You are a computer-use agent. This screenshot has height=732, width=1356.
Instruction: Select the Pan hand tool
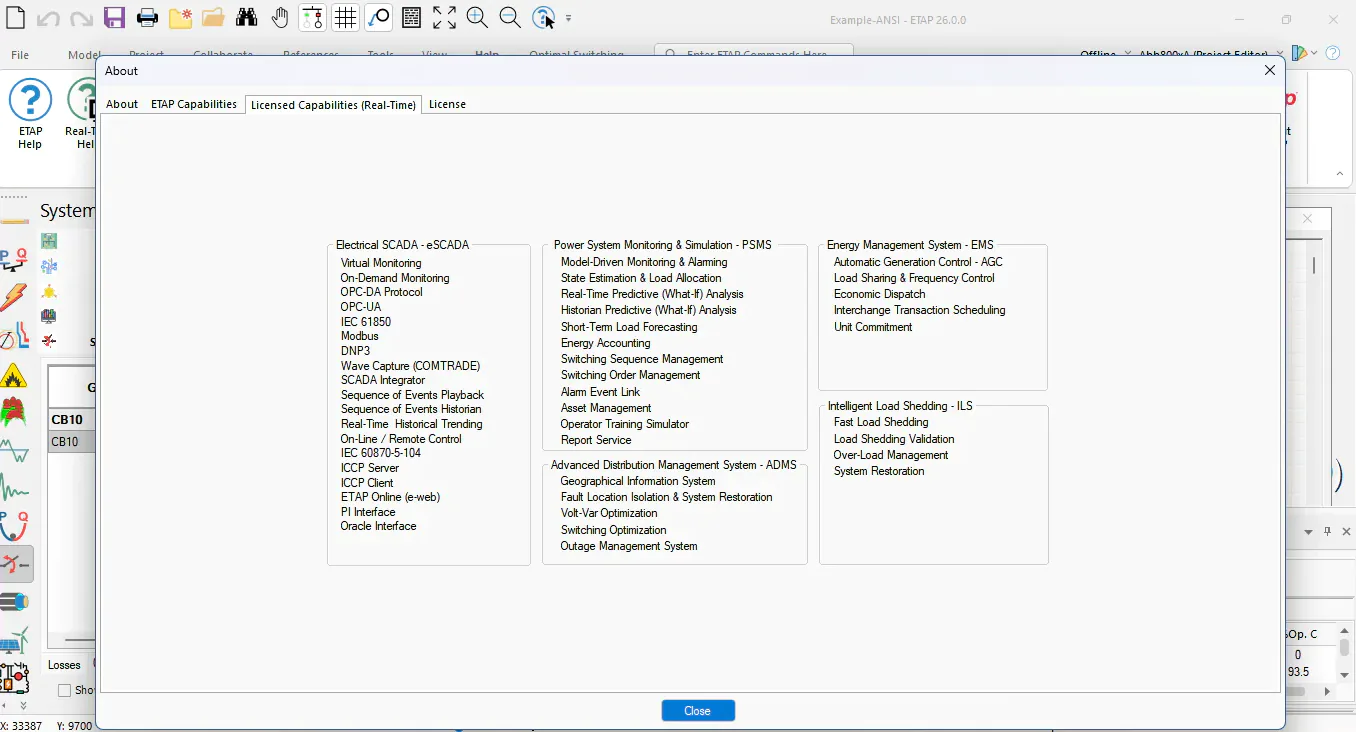point(279,18)
